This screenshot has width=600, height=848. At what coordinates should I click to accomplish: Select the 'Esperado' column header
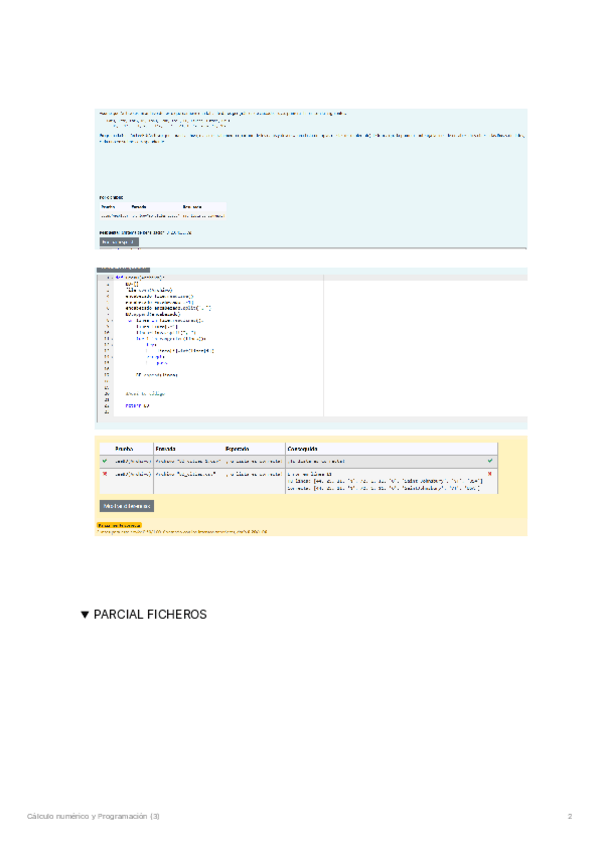(x=237, y=449)
